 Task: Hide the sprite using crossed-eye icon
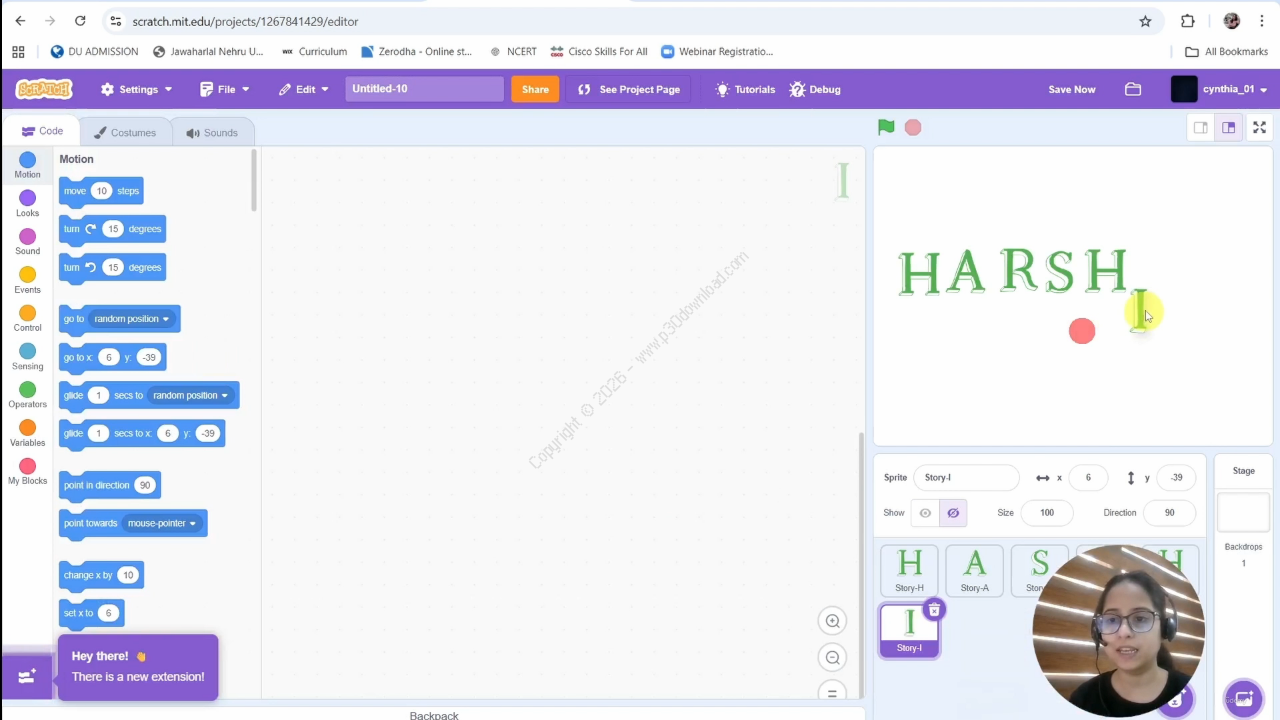coord(953,513)
